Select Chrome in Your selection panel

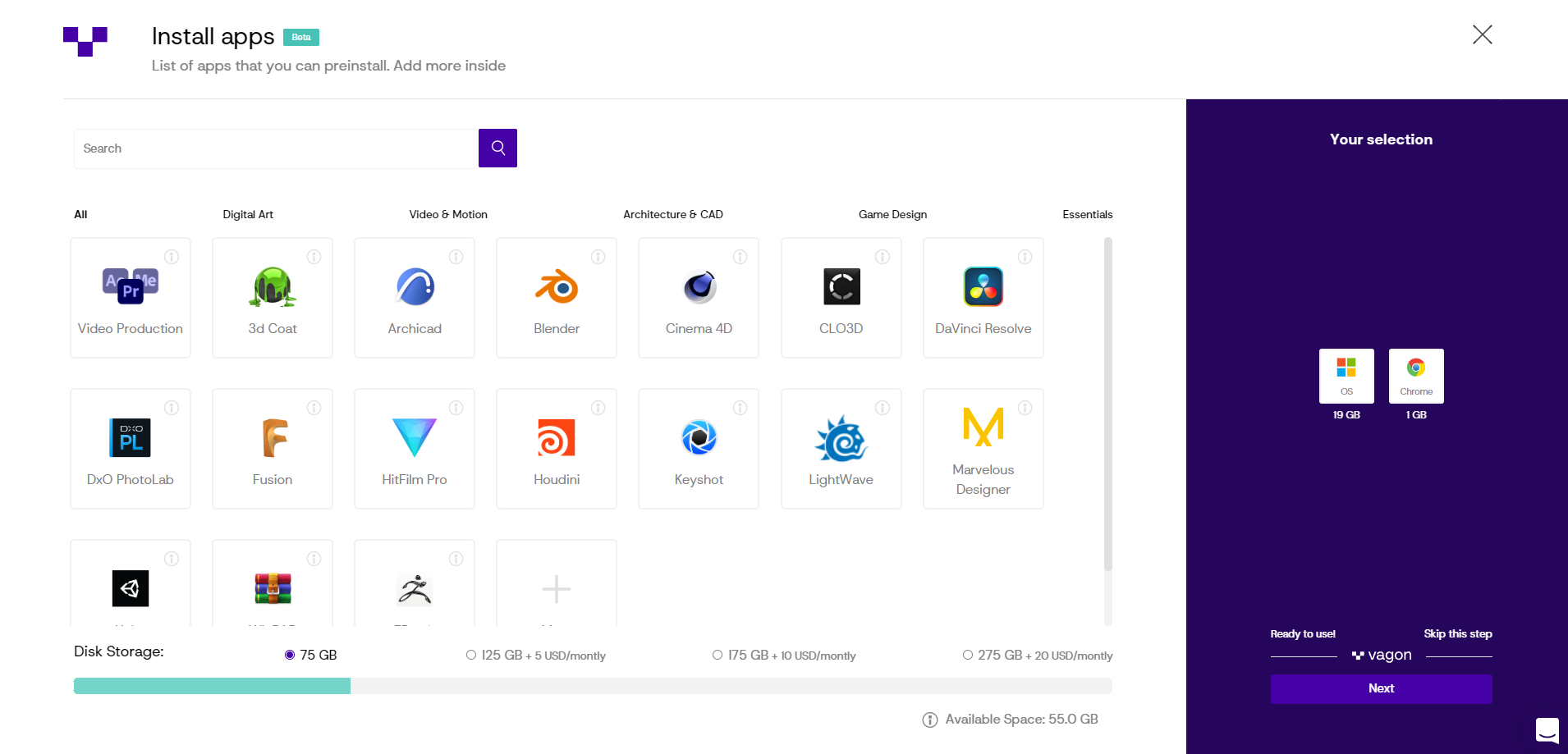tap(1416, 376)
